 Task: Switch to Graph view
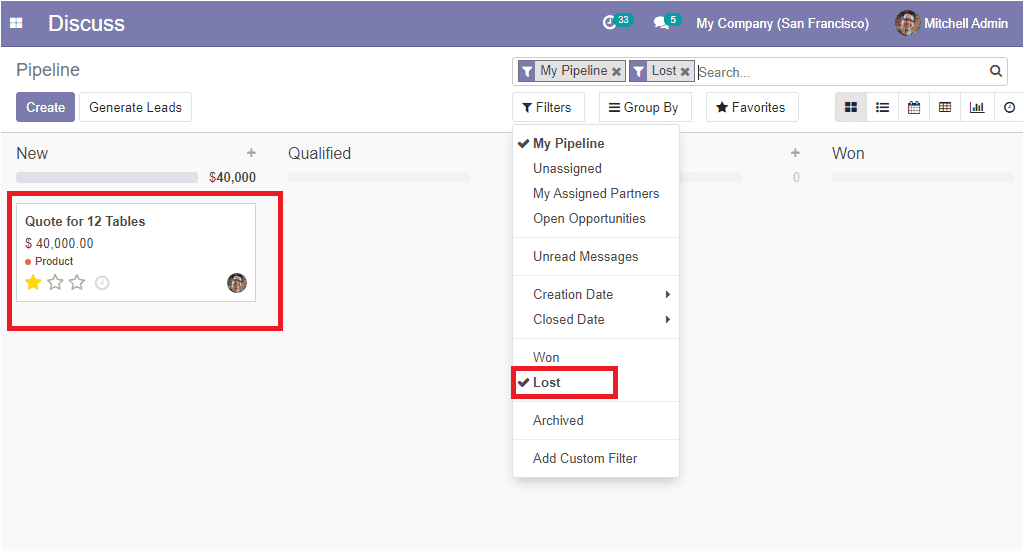point(977,107)
